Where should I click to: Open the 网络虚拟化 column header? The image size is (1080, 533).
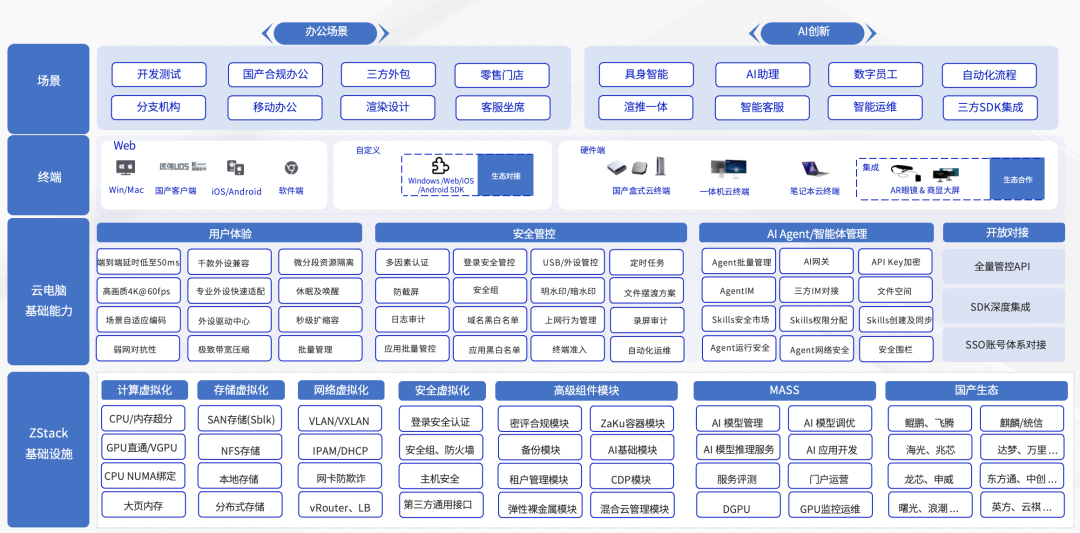(x=341, y=390)
